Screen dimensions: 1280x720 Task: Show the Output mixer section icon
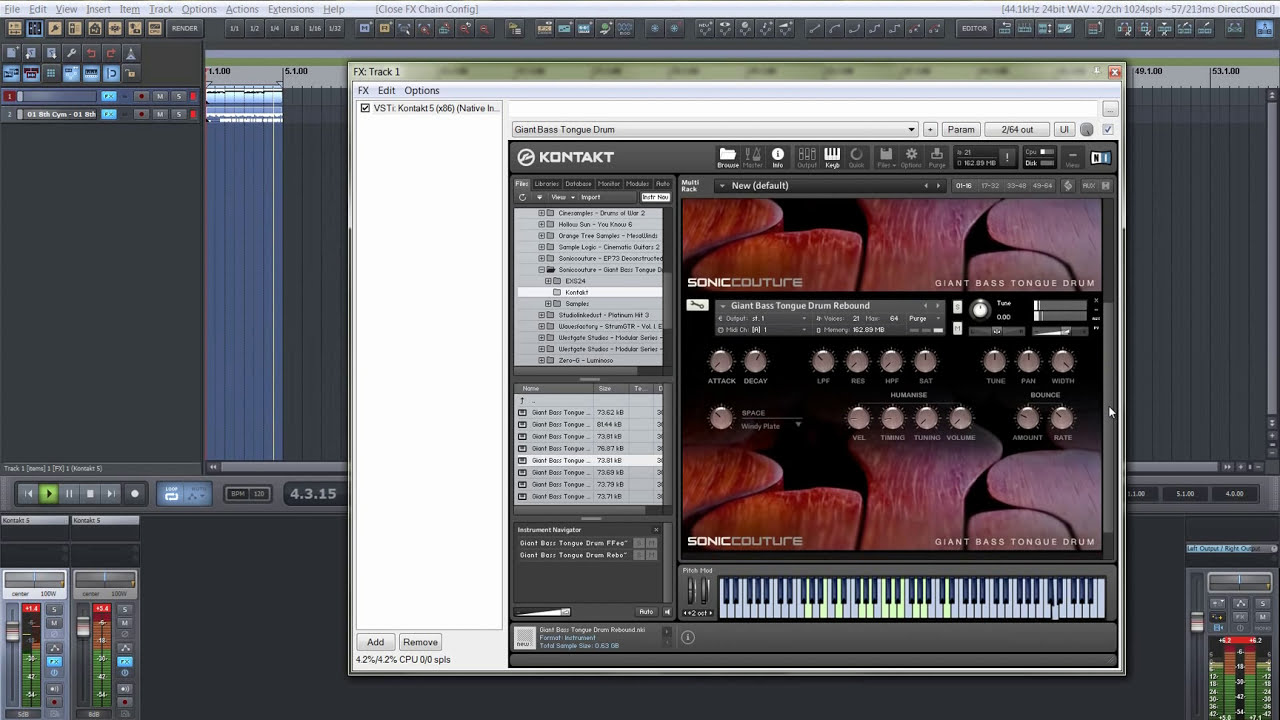coord(807,158)
